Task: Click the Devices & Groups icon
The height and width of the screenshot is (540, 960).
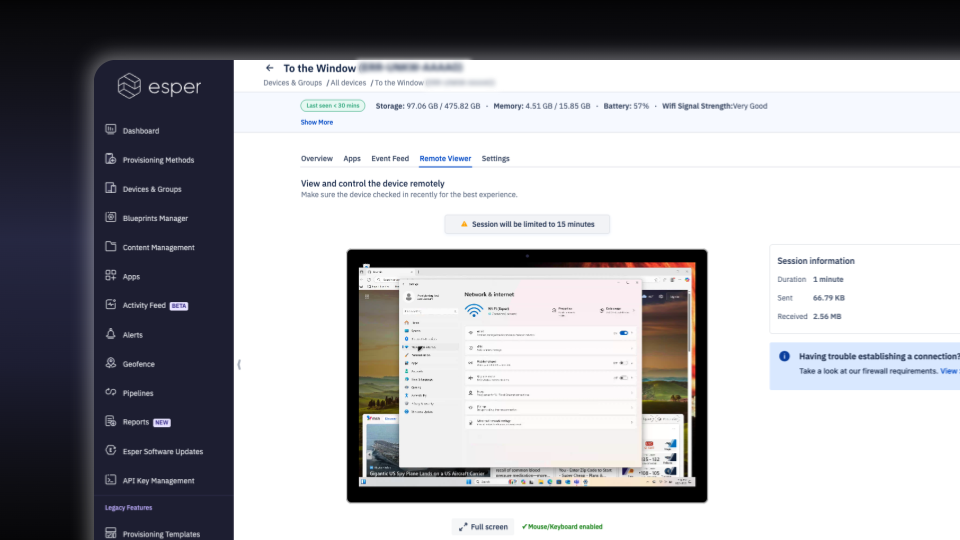Action: (111, 188)
